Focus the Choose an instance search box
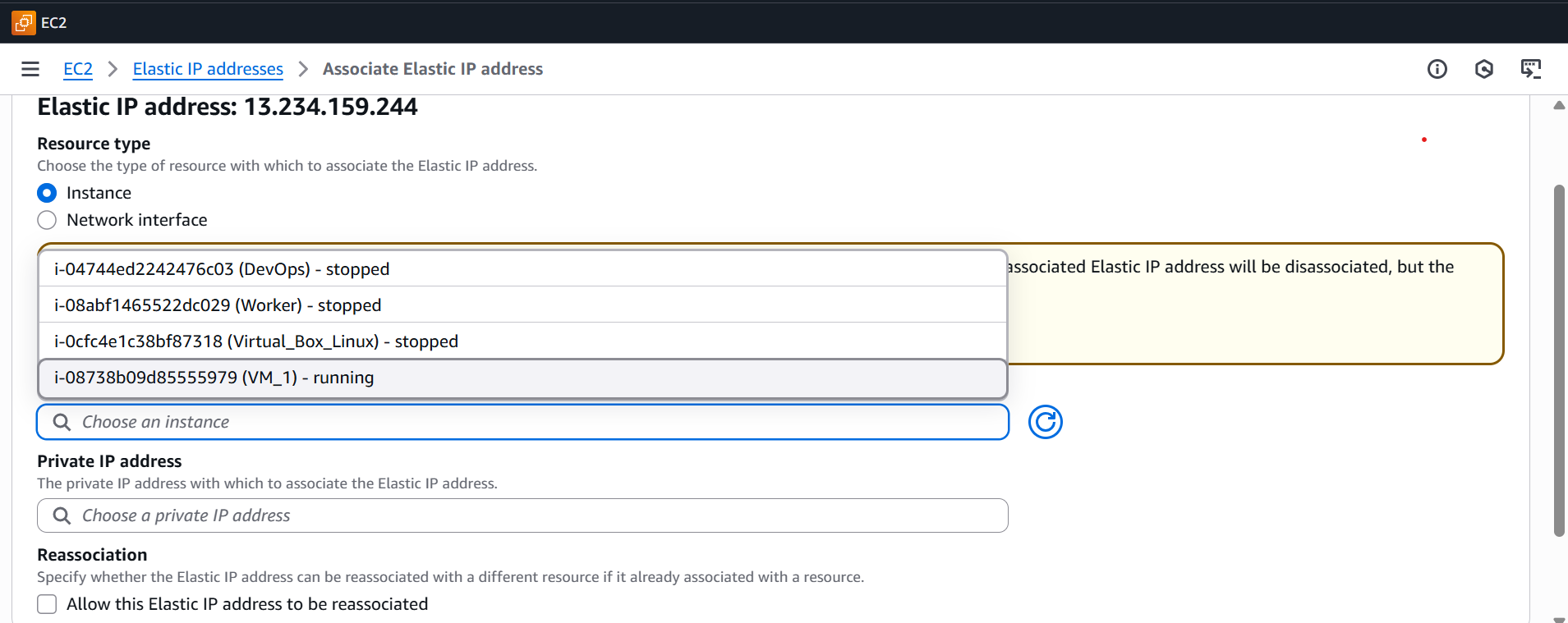Screen dimensions: 1568x623 [x=523, y=422]
